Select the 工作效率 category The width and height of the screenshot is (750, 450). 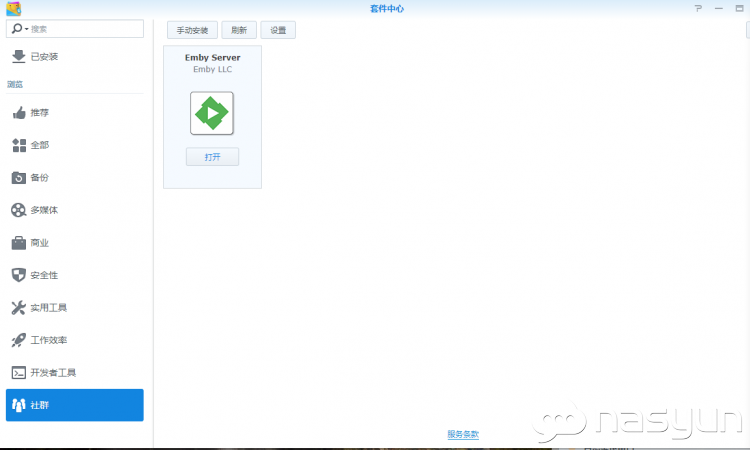click(75, 340)
